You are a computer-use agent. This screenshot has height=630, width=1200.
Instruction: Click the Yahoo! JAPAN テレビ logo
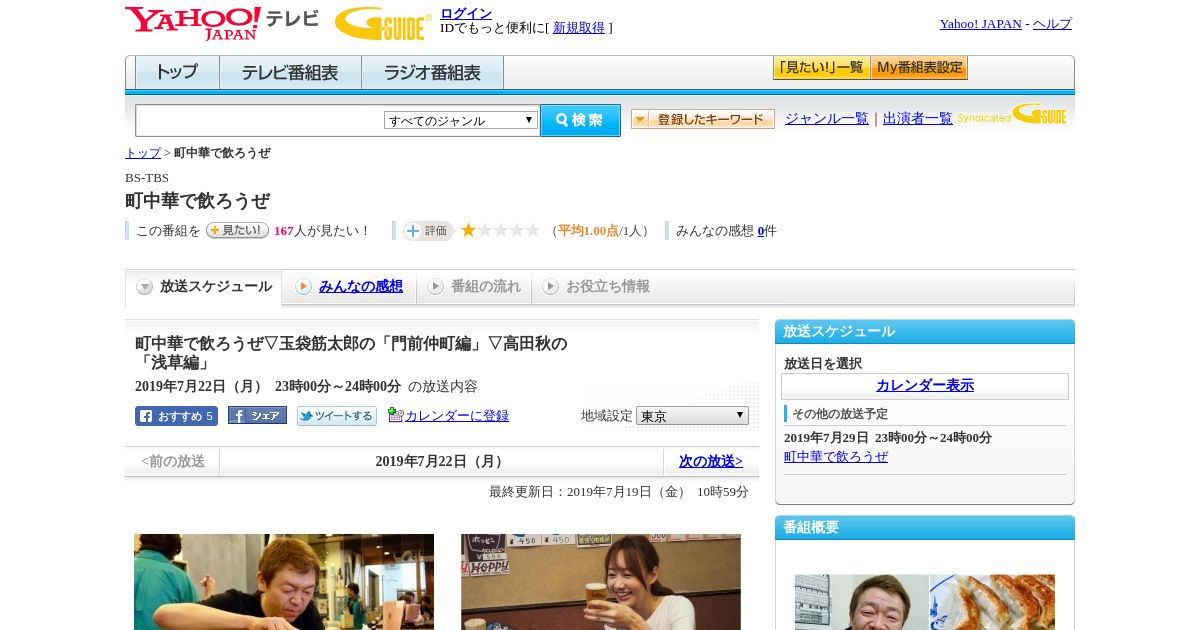click(222, 23)
